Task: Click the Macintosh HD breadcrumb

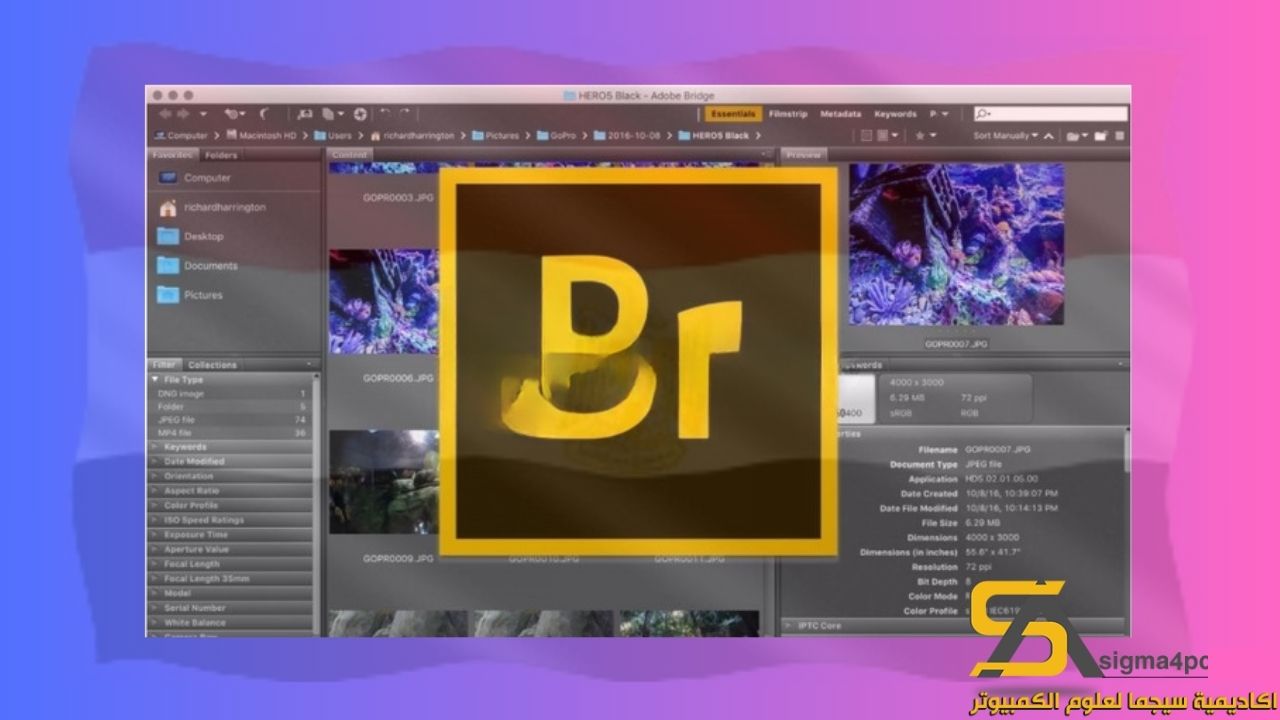Action: click(262, 135)
